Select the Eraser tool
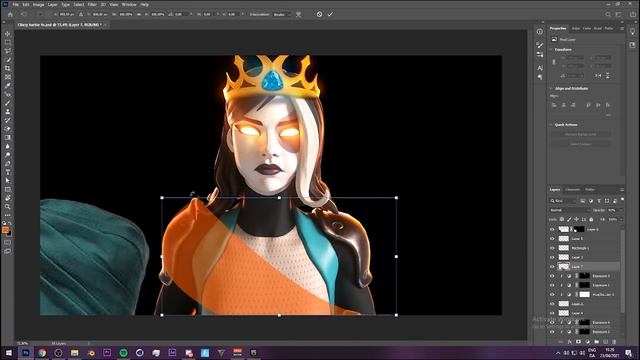 pyautogui.click(x=7, y=129)
